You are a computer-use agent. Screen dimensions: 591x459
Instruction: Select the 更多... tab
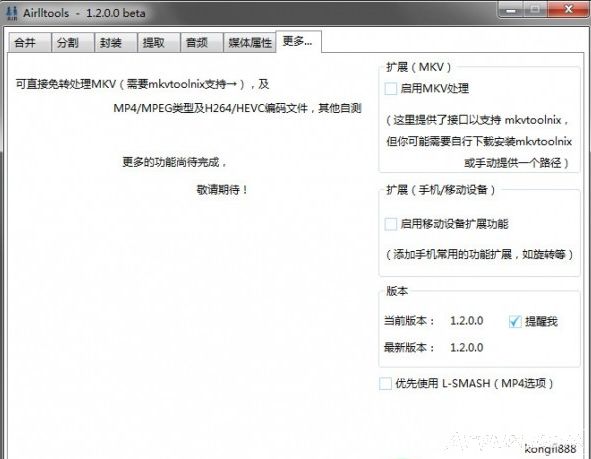coord(299,41)
